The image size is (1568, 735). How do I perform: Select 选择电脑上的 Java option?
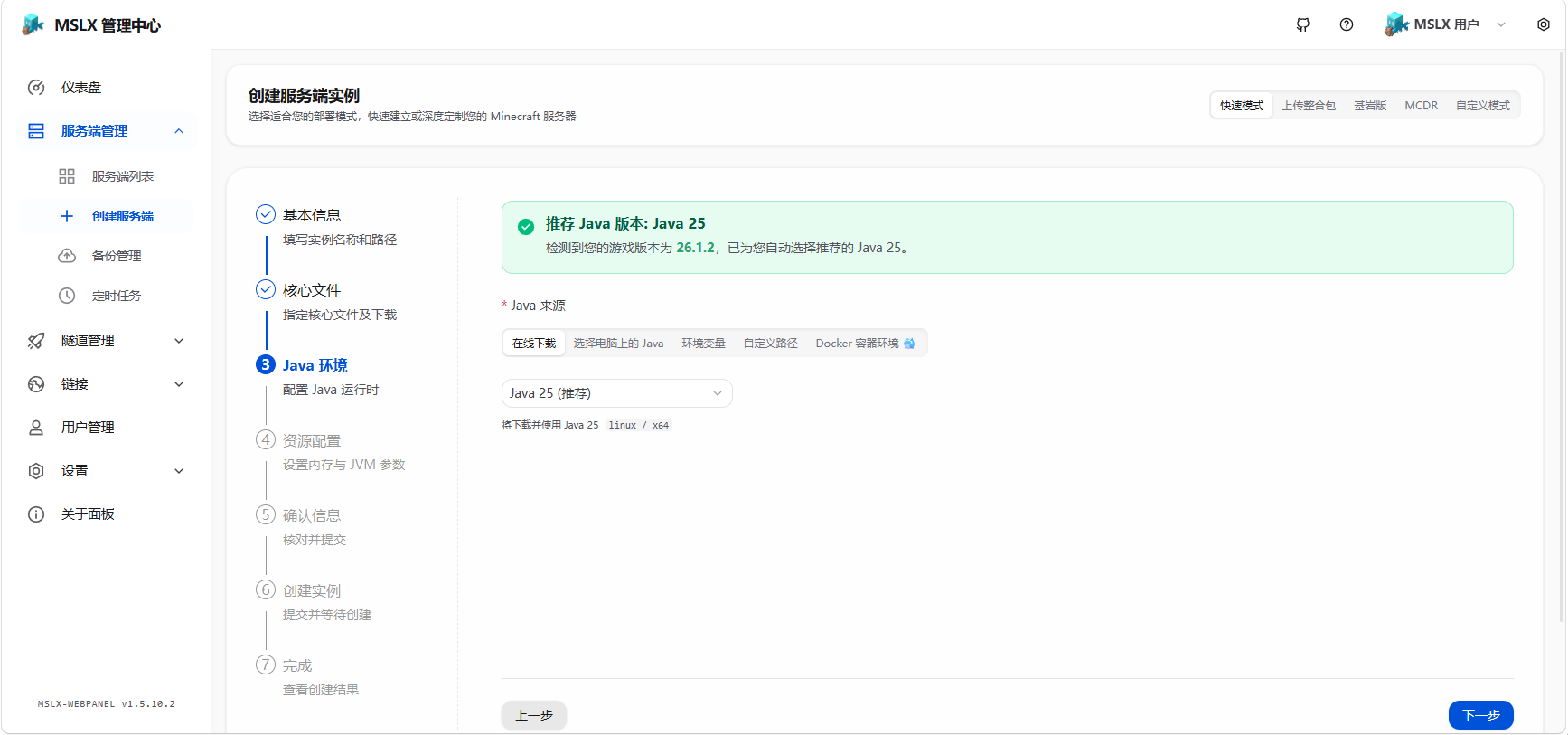(x=618, y=344)
